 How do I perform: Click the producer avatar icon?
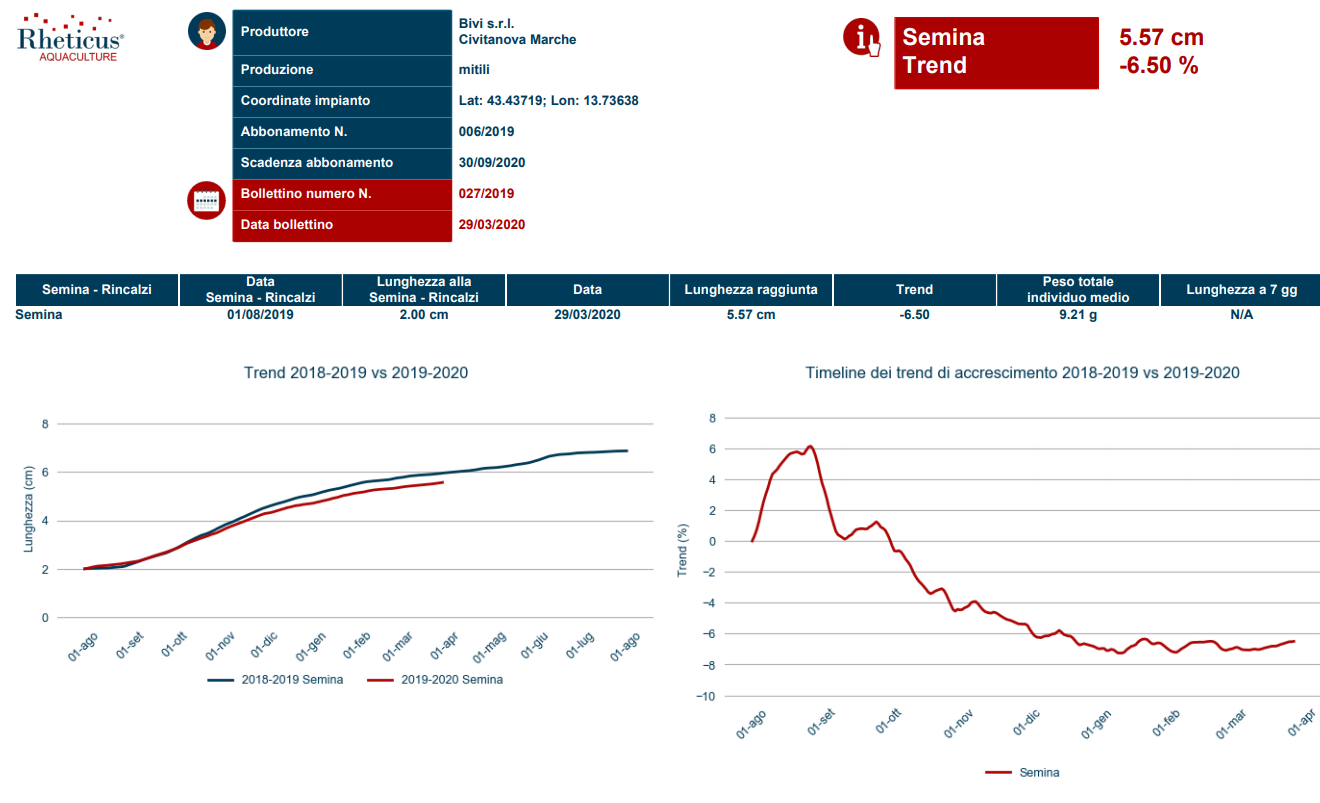click(x=207, y=31)
